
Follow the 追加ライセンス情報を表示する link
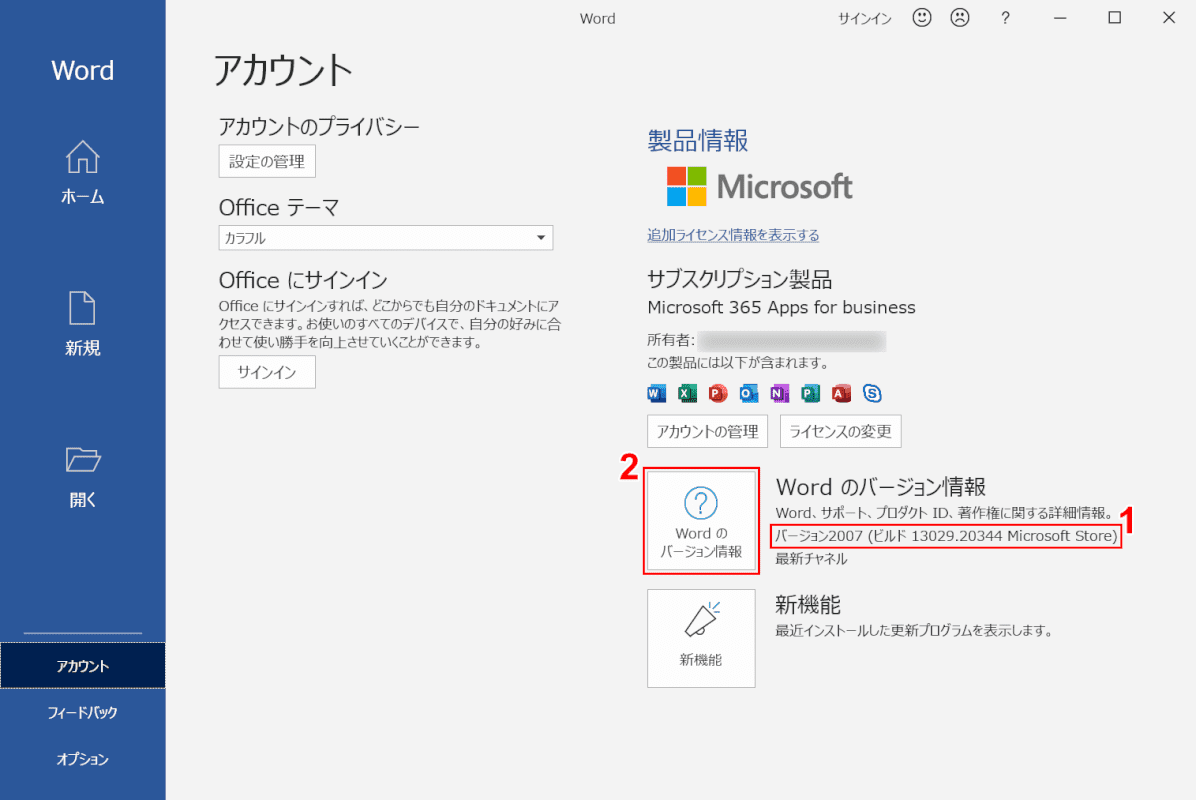[x=733, y=235]
